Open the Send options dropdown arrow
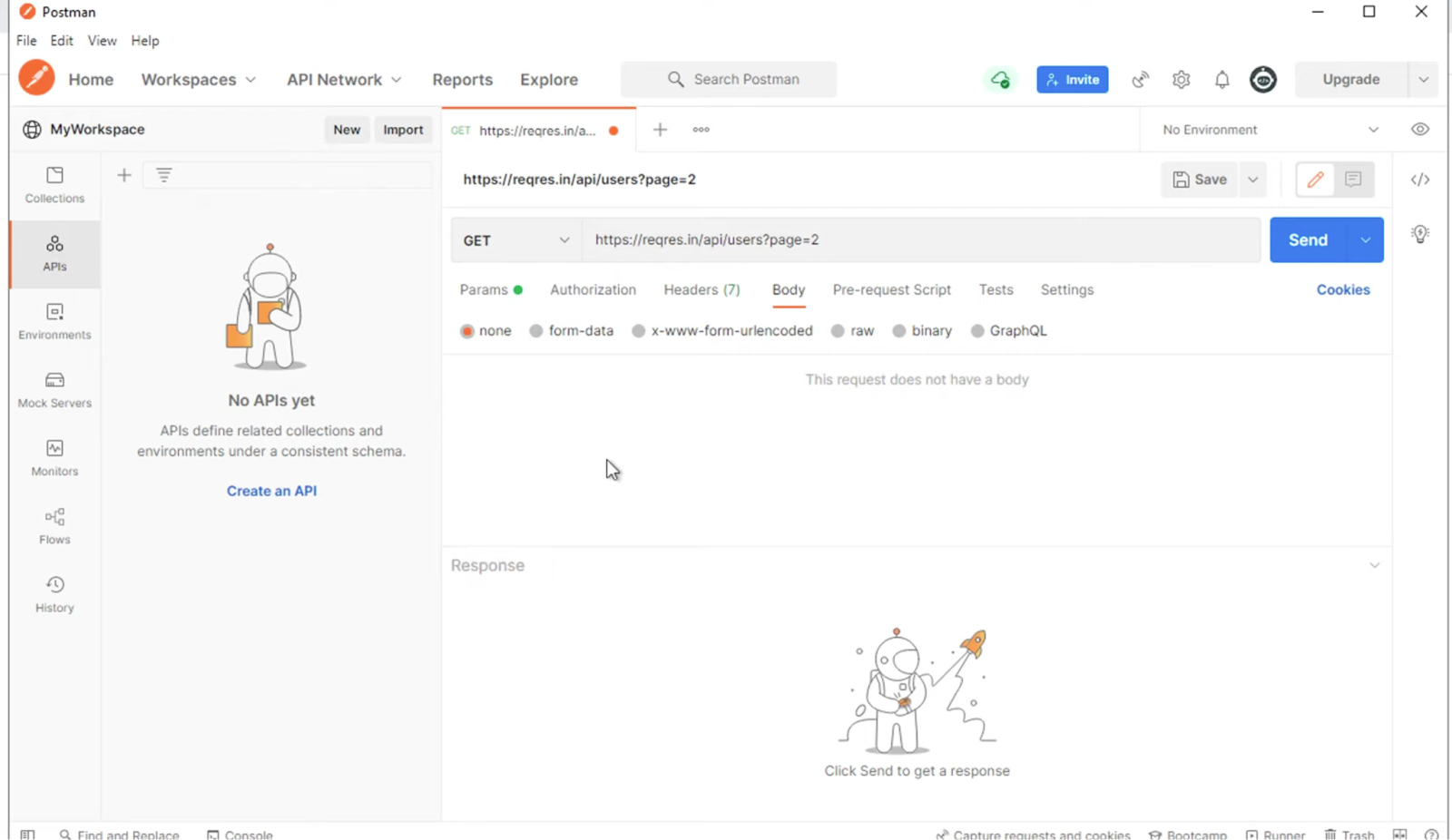1452x840 pixels. pyautogui.click(x=1365, y=240)
